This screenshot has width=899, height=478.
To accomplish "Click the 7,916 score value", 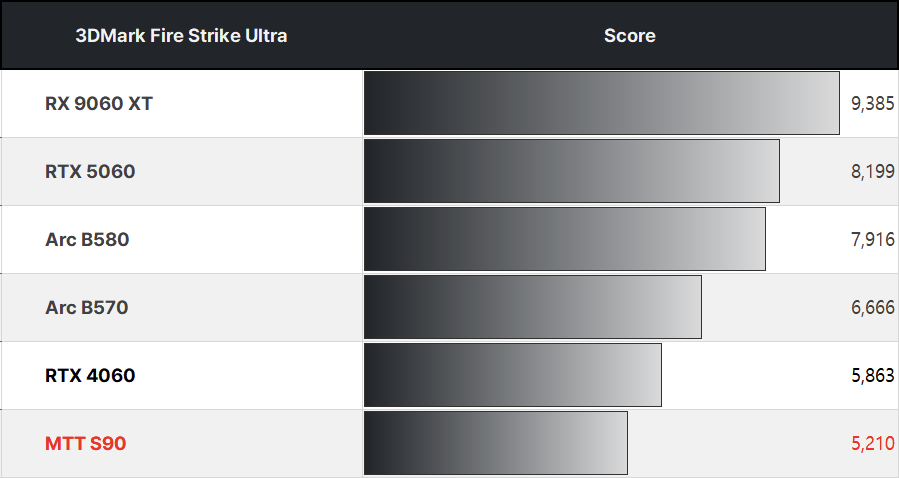I will [x=873, y=239].
